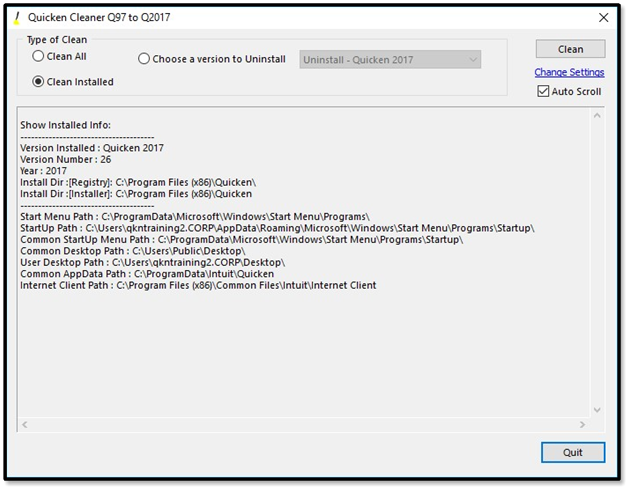Select the Clean Installed radio button
The height and width of the screenshot is (491, 630).
coord(39,82)
